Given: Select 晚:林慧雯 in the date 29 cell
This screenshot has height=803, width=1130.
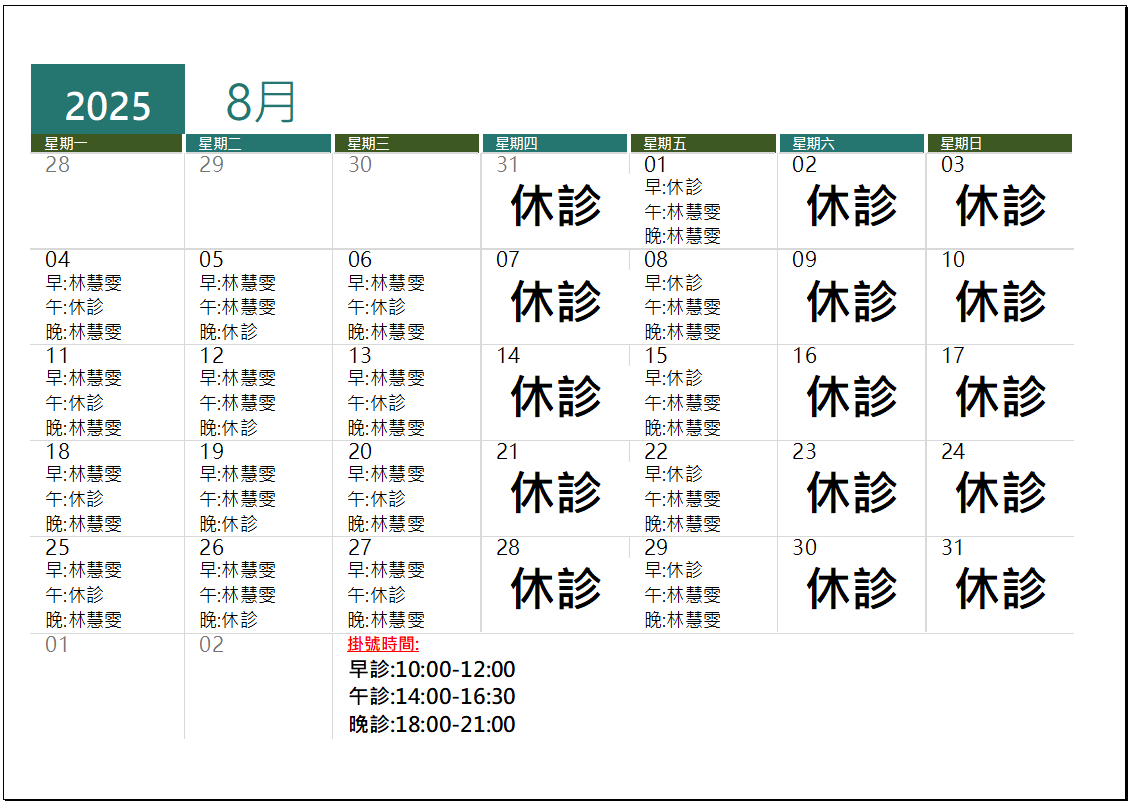Looking at the screenshot, I should coord(682,619).
